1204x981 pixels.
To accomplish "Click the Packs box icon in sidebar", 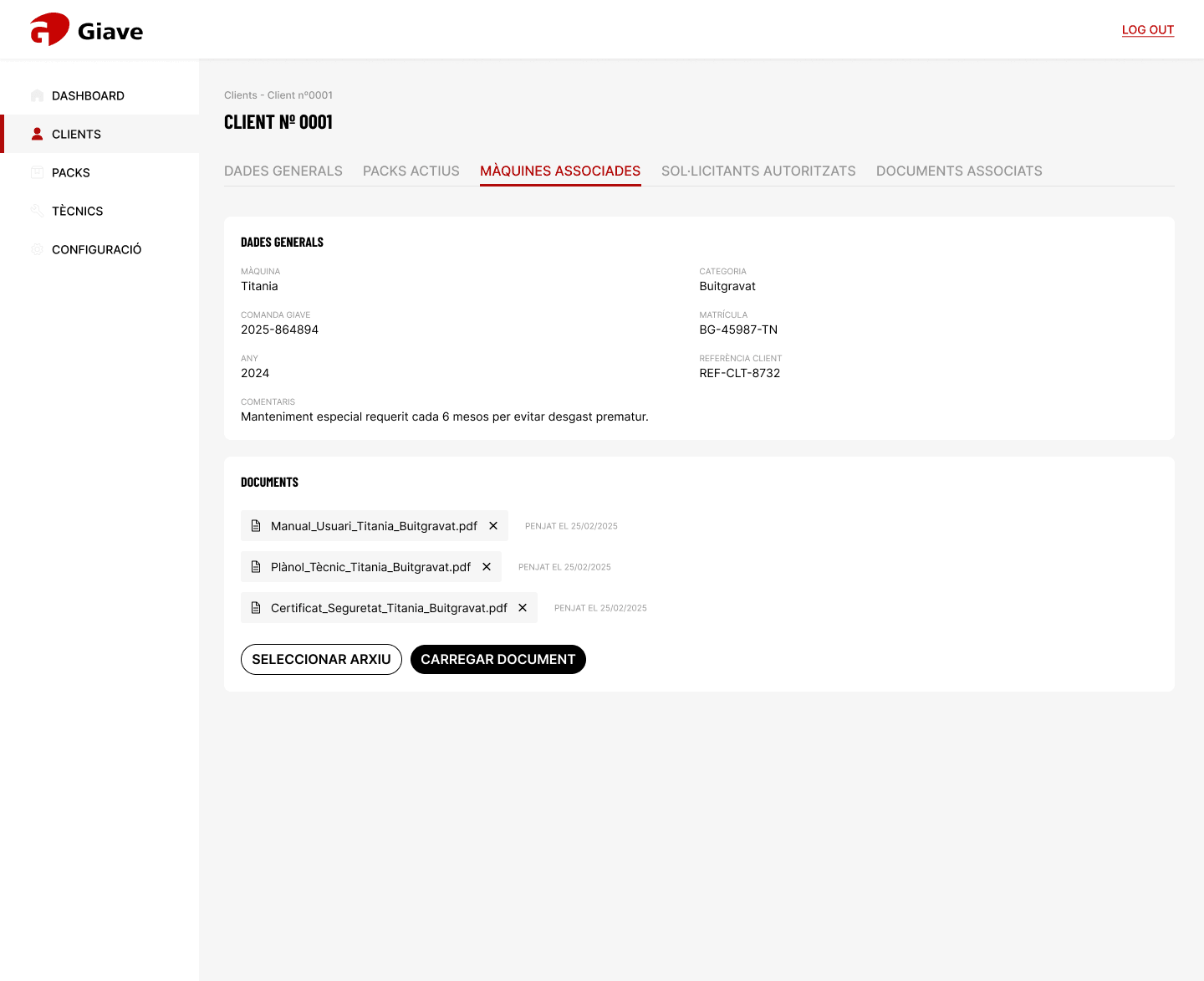I will 37,172.
